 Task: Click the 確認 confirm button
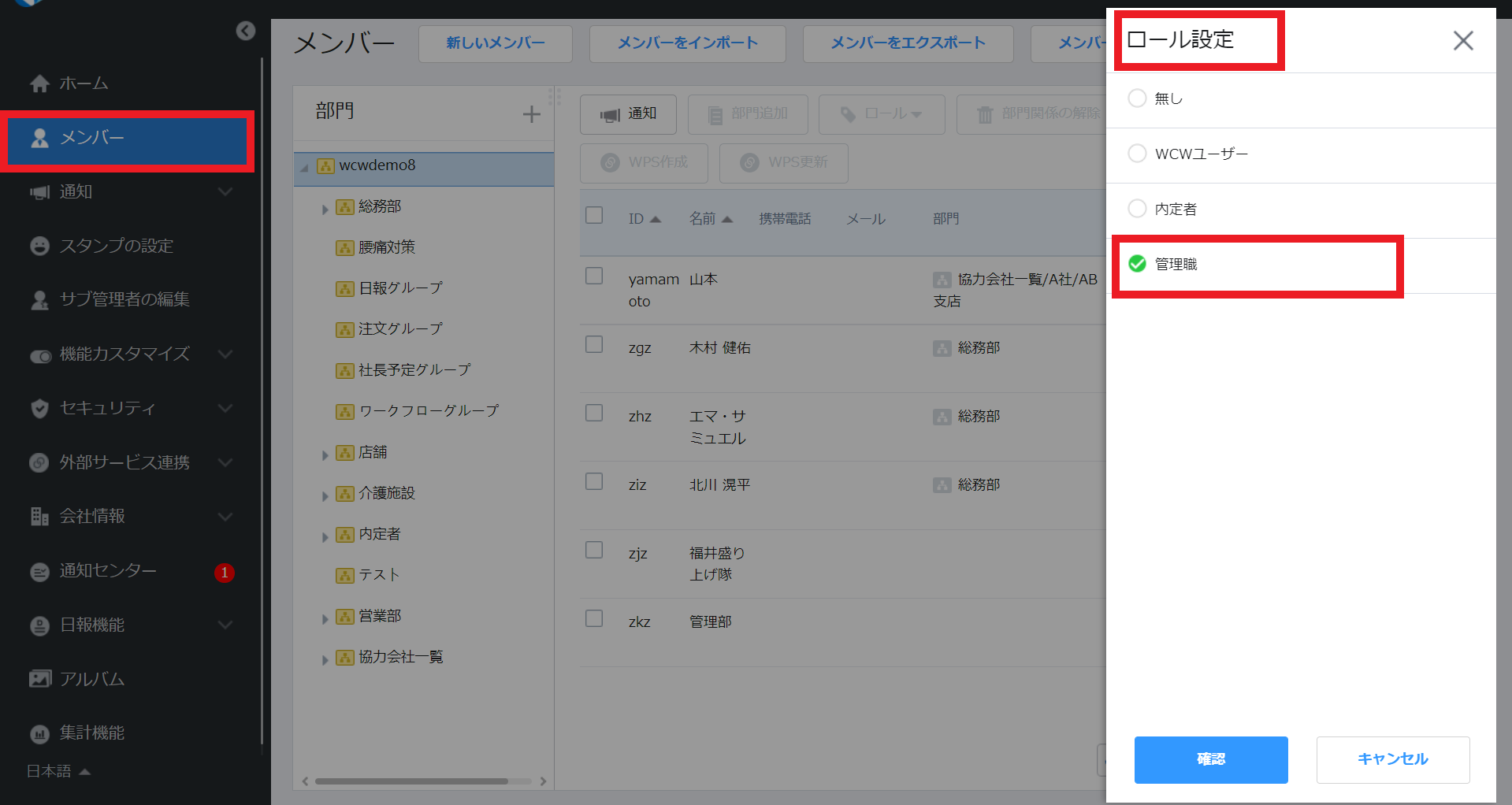1210,759
